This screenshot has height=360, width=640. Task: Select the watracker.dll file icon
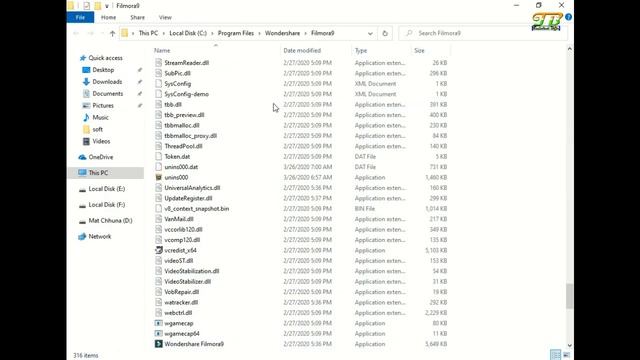[x=158, y=302]
